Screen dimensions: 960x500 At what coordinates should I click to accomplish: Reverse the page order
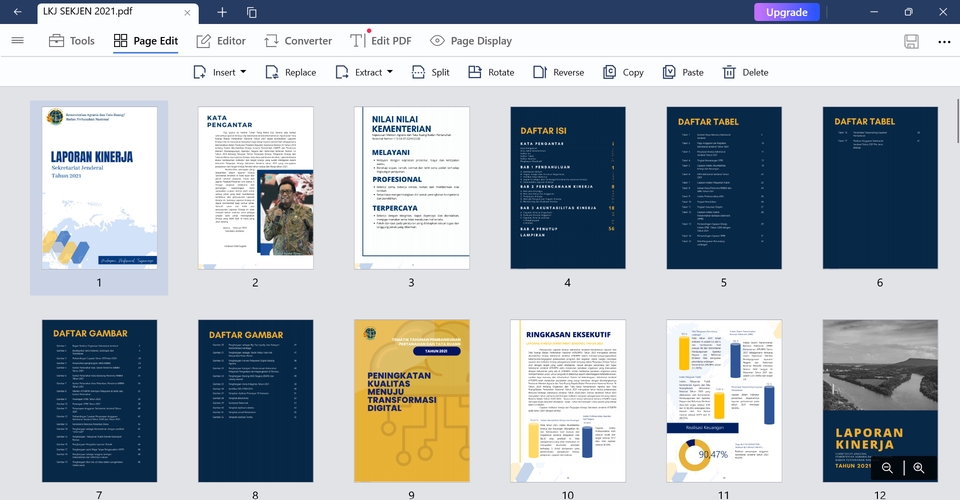pyautogui.click(x=558, y=72)
